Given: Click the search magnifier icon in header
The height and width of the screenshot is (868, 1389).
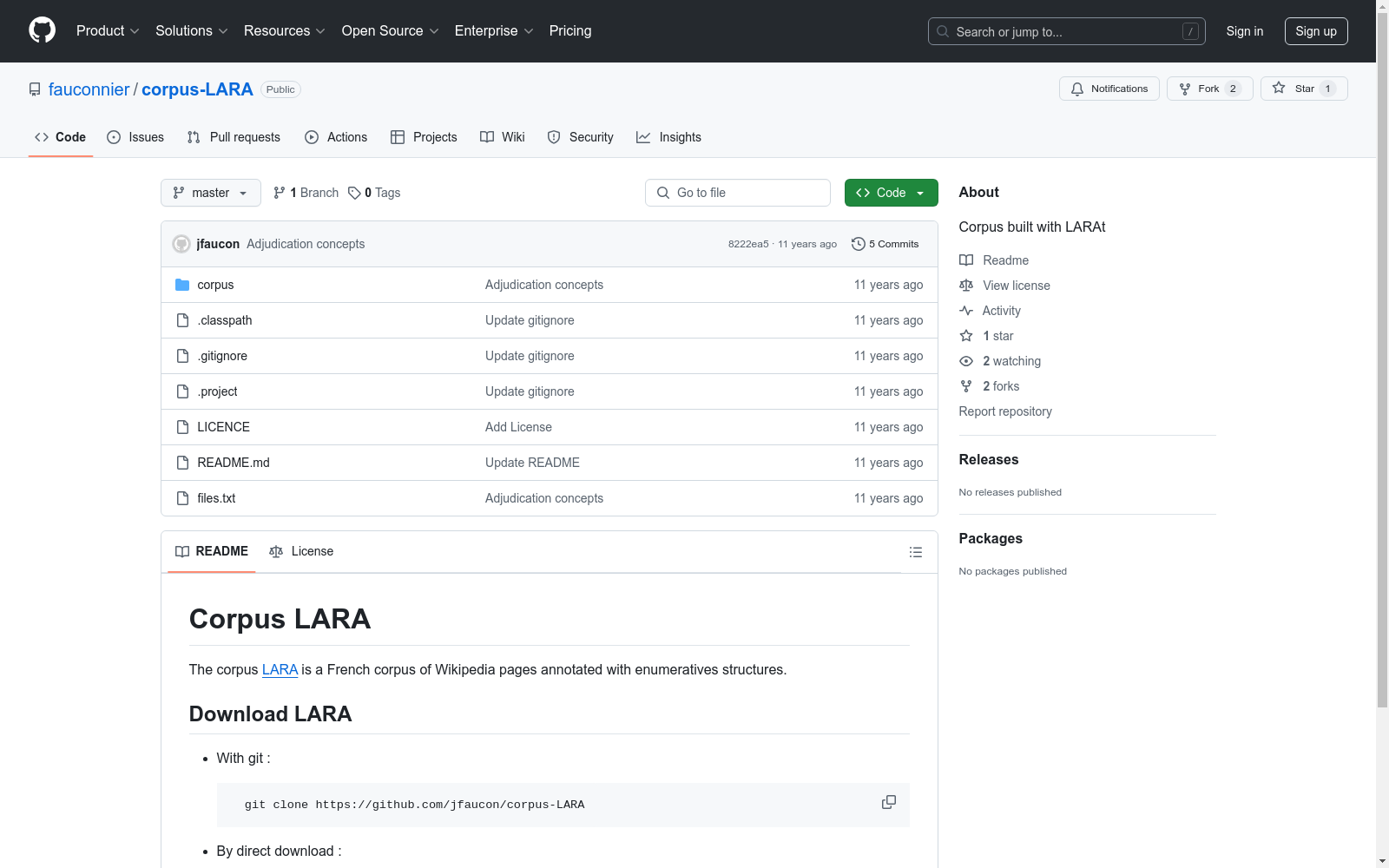Looking at the screenshot, I should (x=943, y=31).
